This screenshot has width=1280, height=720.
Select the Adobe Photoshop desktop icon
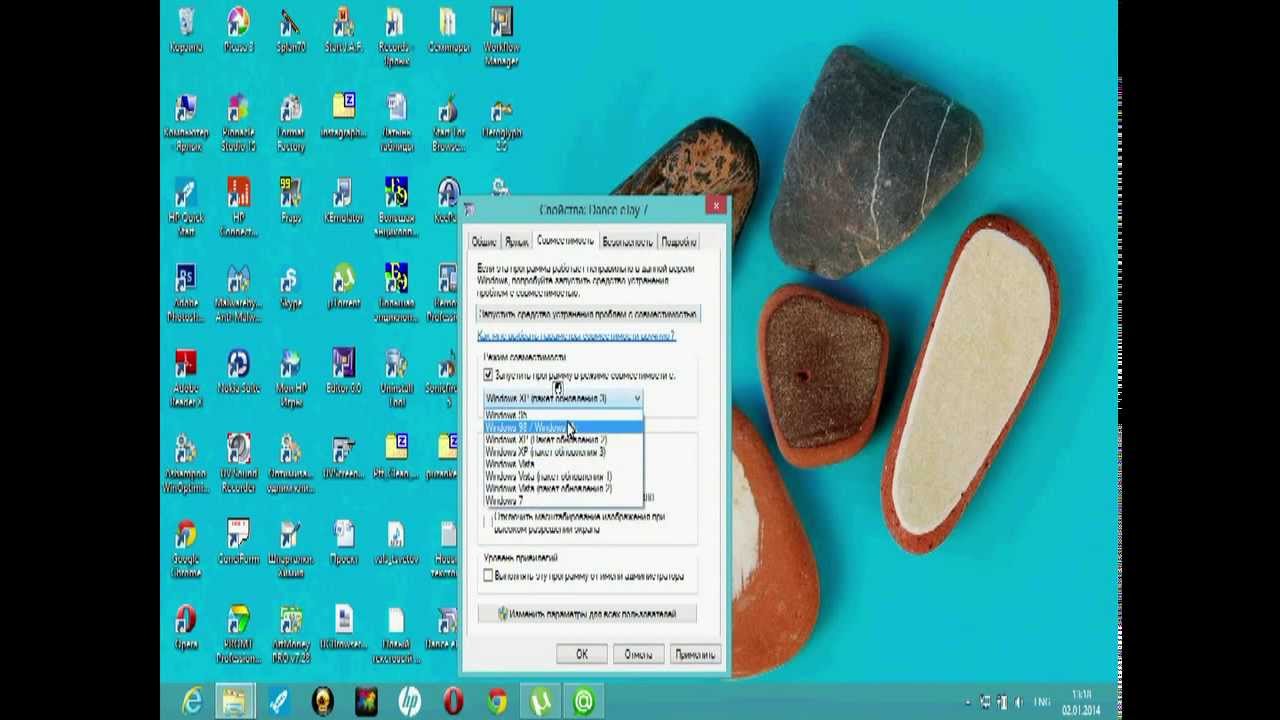[x=186, y=293]
